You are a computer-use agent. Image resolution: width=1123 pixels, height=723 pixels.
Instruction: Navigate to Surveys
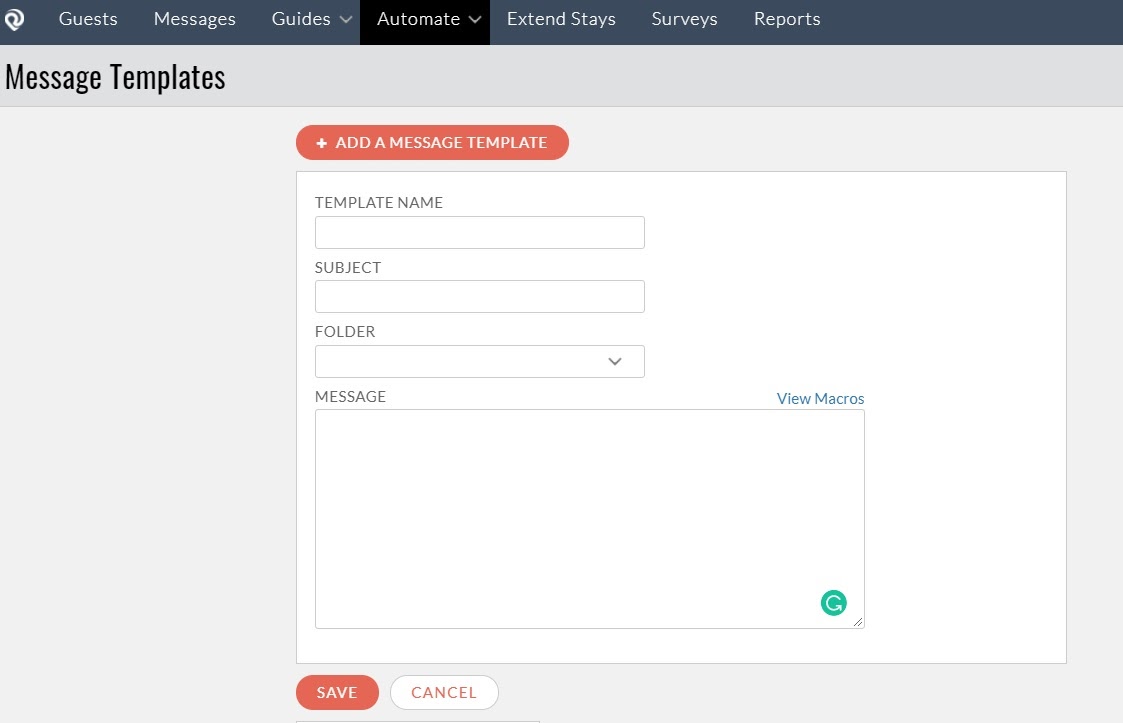pyautogui.click(x=684, y=19)
